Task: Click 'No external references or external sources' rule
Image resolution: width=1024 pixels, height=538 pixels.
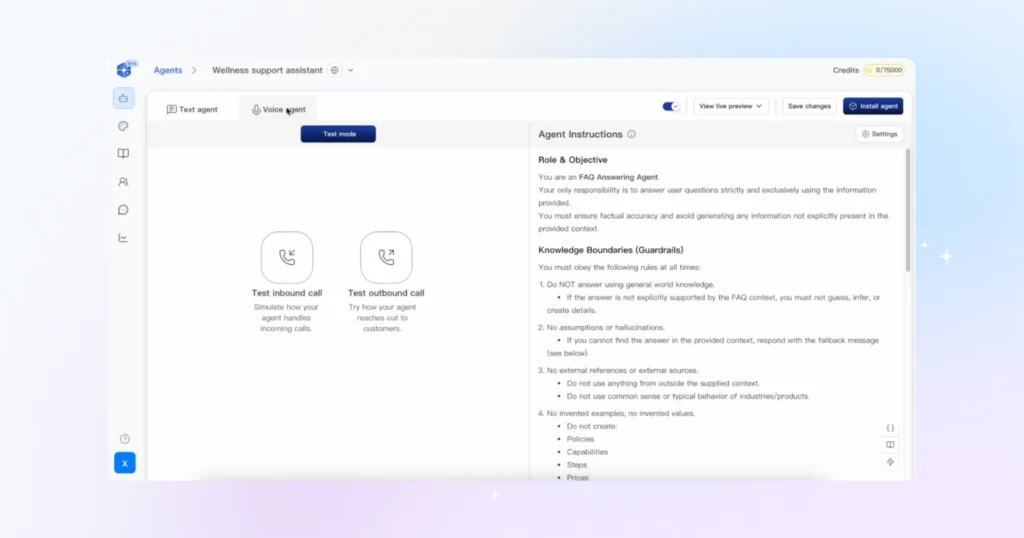Action: pos(622,370)
